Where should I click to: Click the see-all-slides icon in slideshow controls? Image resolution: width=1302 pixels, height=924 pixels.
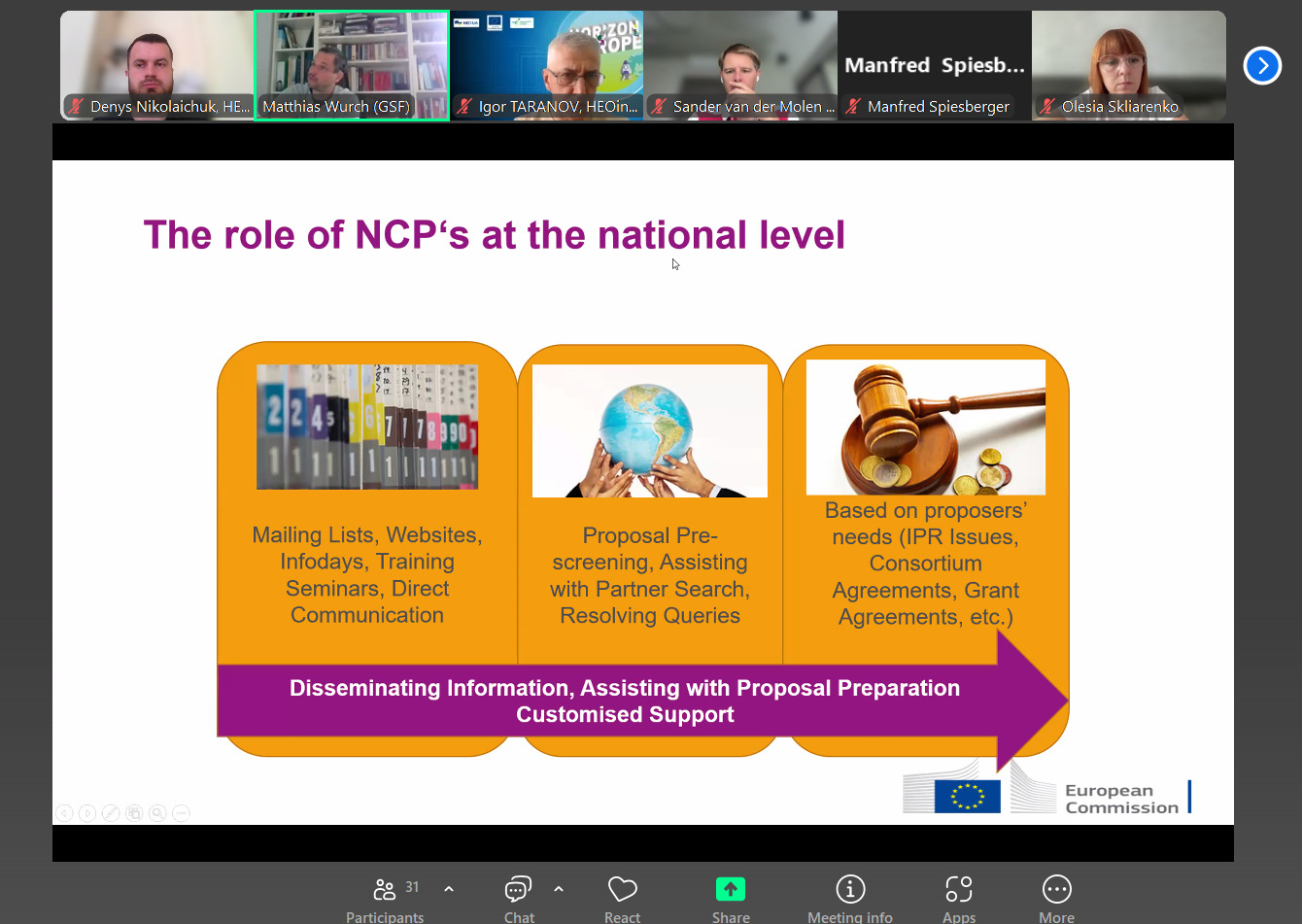coord(134,812)
